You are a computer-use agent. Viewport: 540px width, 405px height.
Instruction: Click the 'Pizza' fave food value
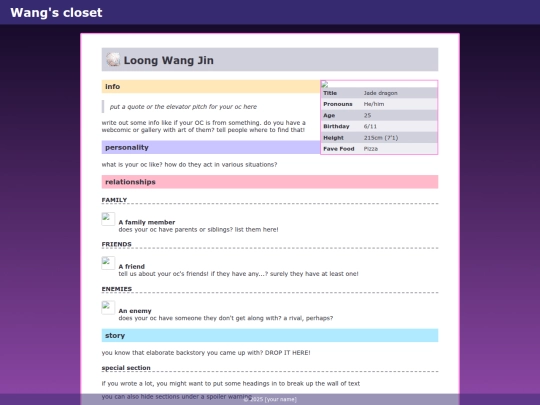[371, 149]
